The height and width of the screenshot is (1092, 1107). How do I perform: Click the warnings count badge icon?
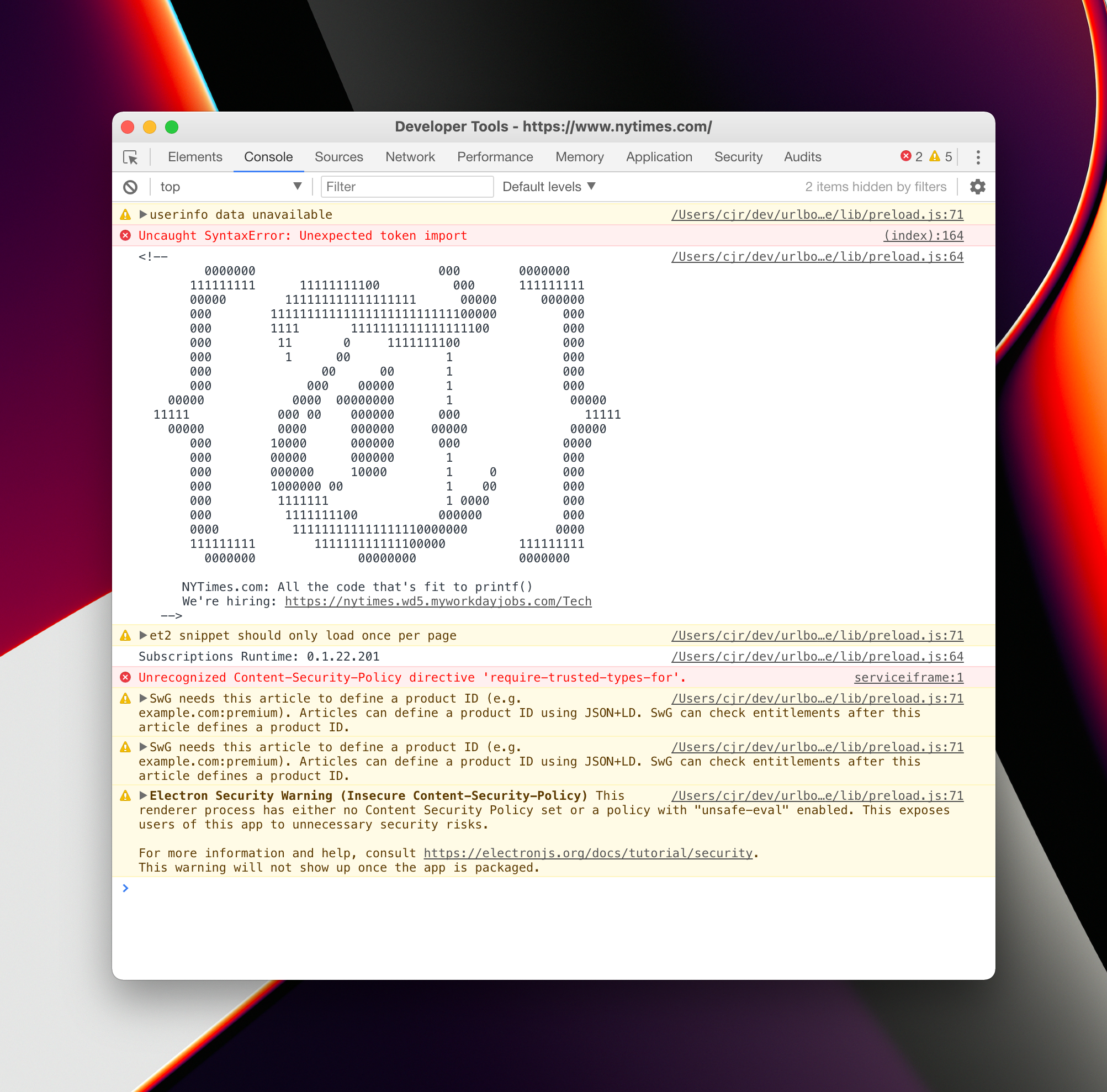point(942,157)
